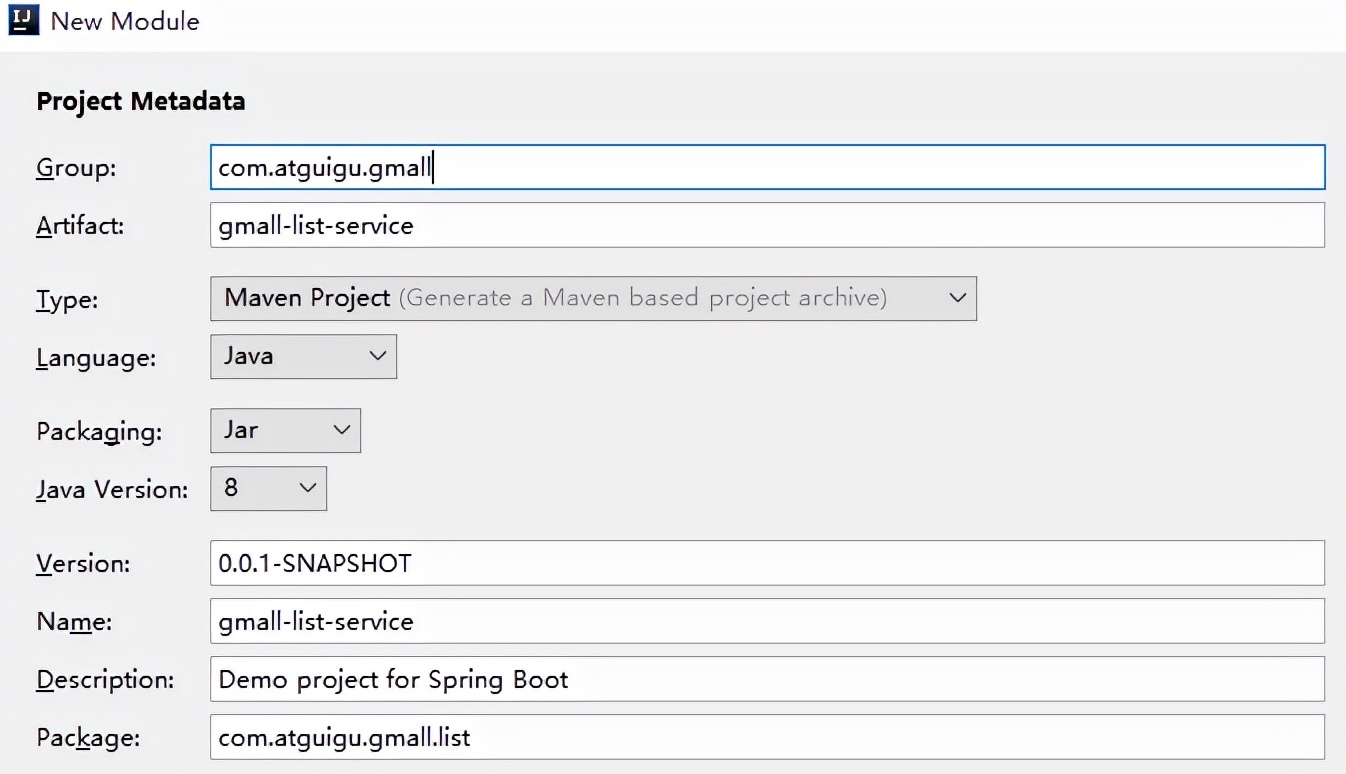
Task: Click the Package label
Action: pos(88,738)
